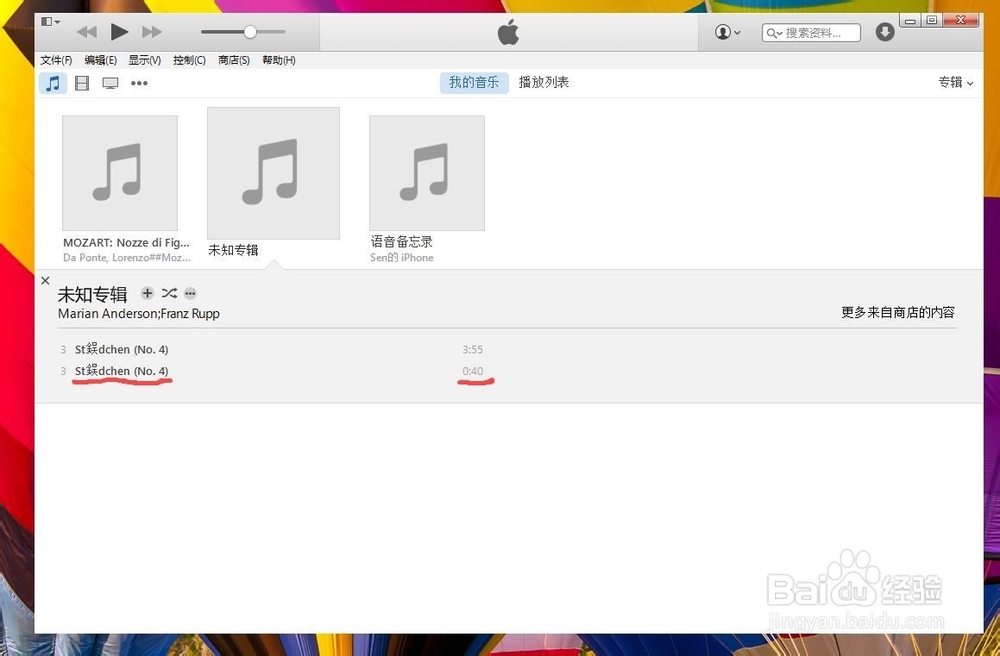Screen dimensions: 1000x656
Task: Add 未知专辑 using the plus icon
Action: click(147, 293)
